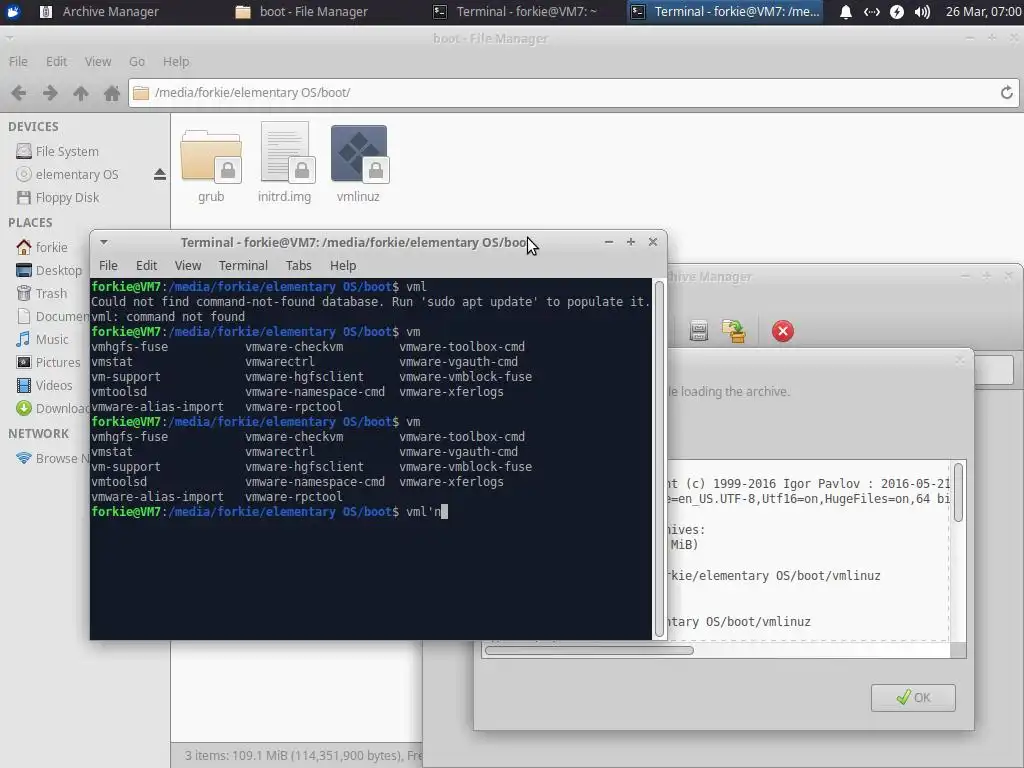Click the clock showing 26 Mar, 07:00
The width and height of the screenshot is (1024, 768).
tap(983, 12)
